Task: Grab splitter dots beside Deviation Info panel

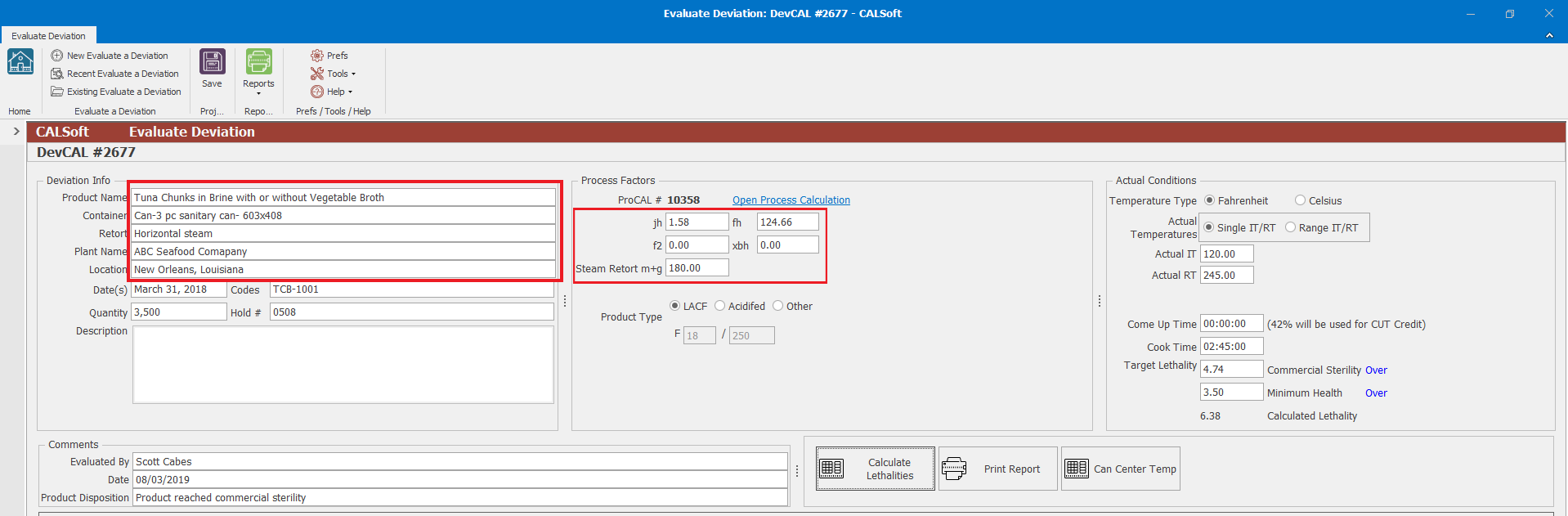Action: [565, 301]
